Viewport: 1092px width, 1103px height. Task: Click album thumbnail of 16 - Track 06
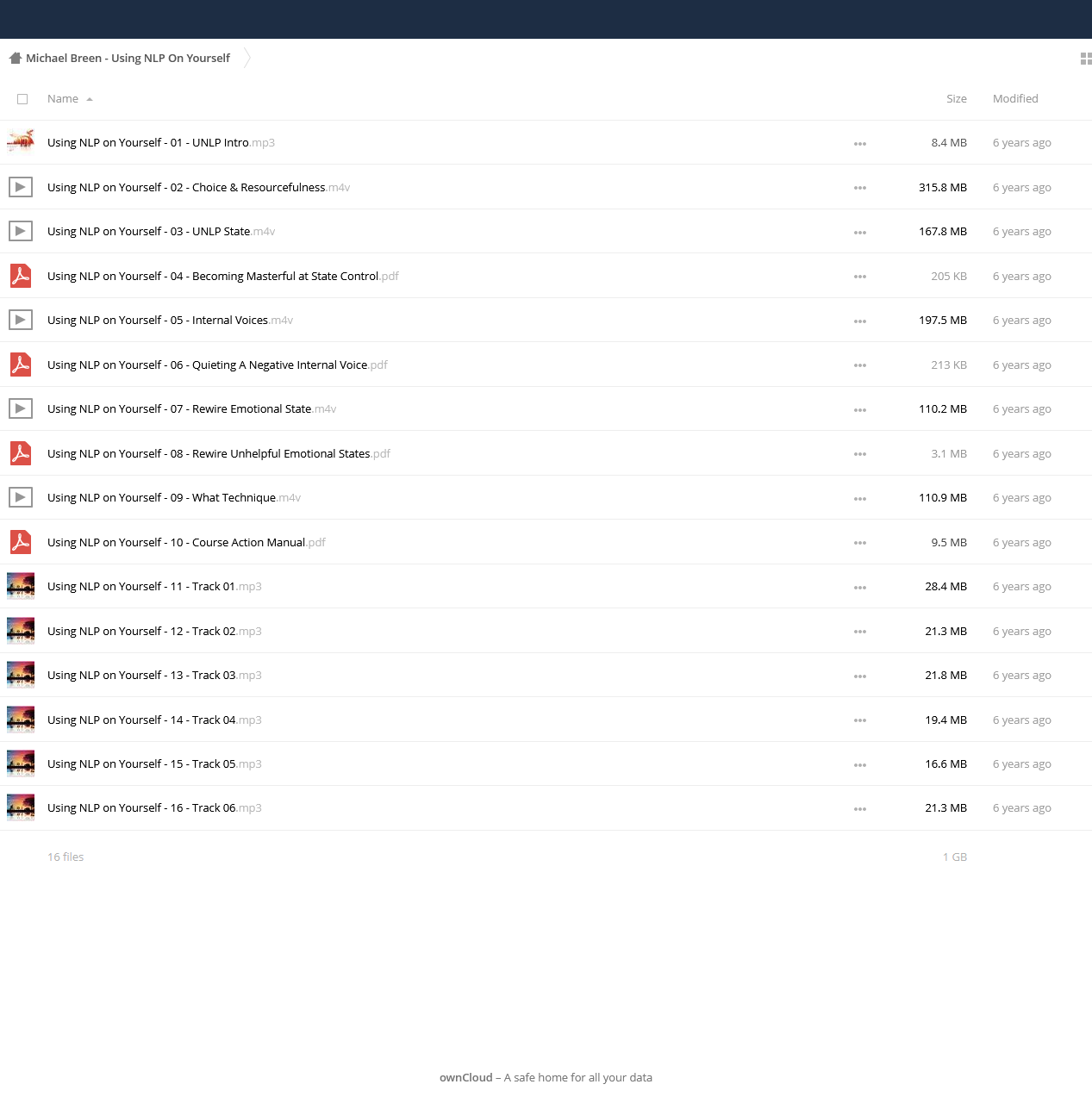point(21,807)
